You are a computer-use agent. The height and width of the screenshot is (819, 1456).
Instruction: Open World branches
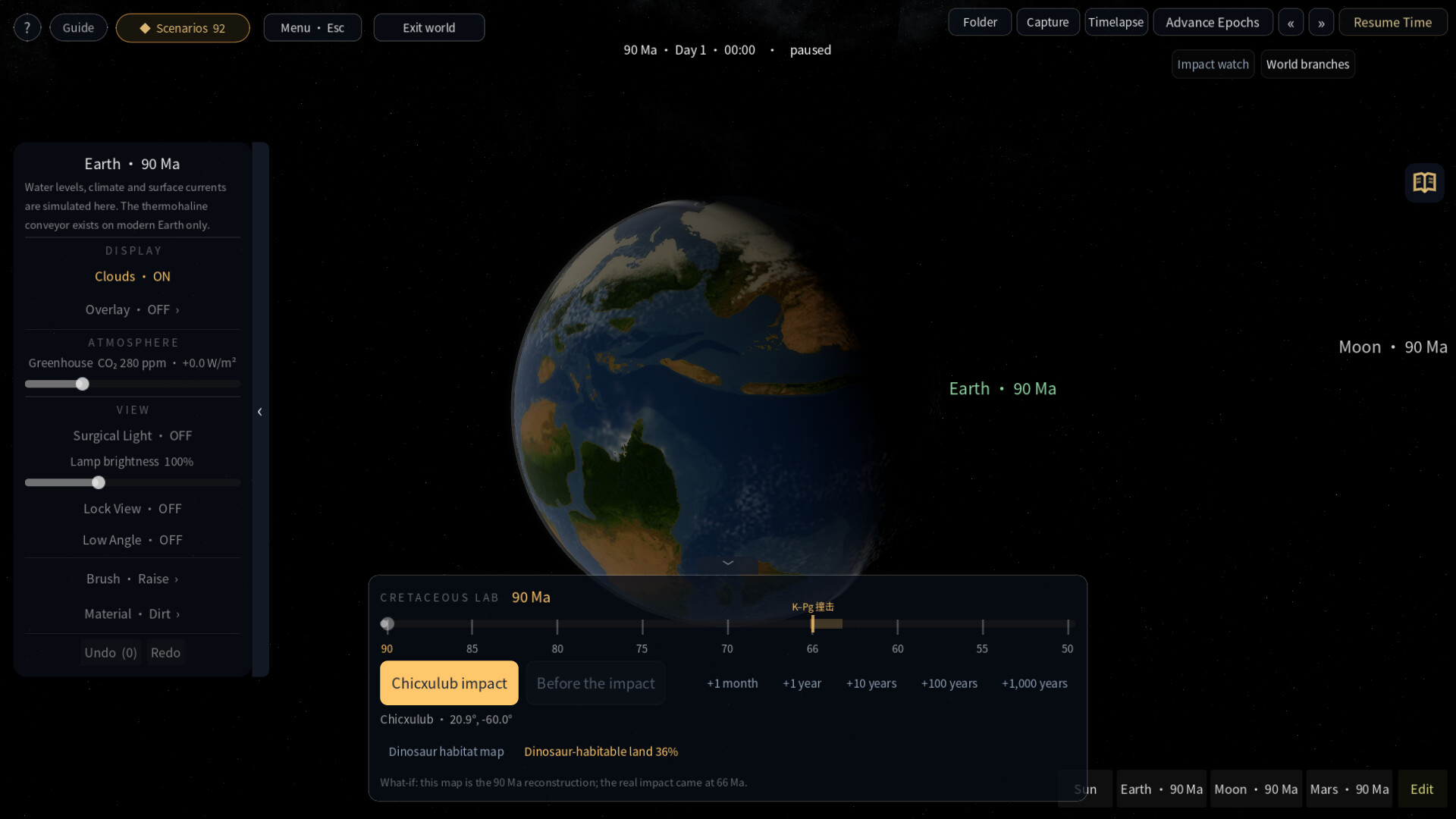1307,64
